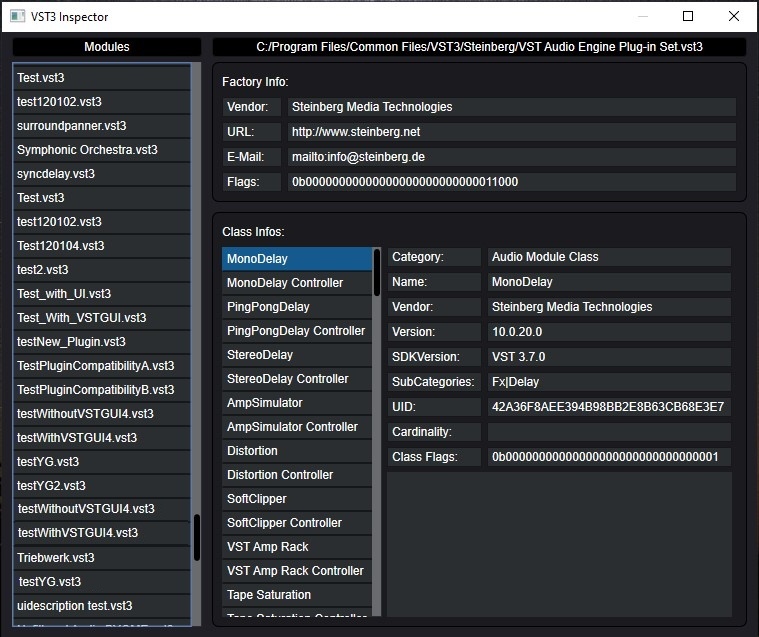Click the UID value 42A36F8AEE394B98BB2E8B63CB68E3E7
Screen dimensions: 759x637
pyautogui.click(x=609, y=407)
